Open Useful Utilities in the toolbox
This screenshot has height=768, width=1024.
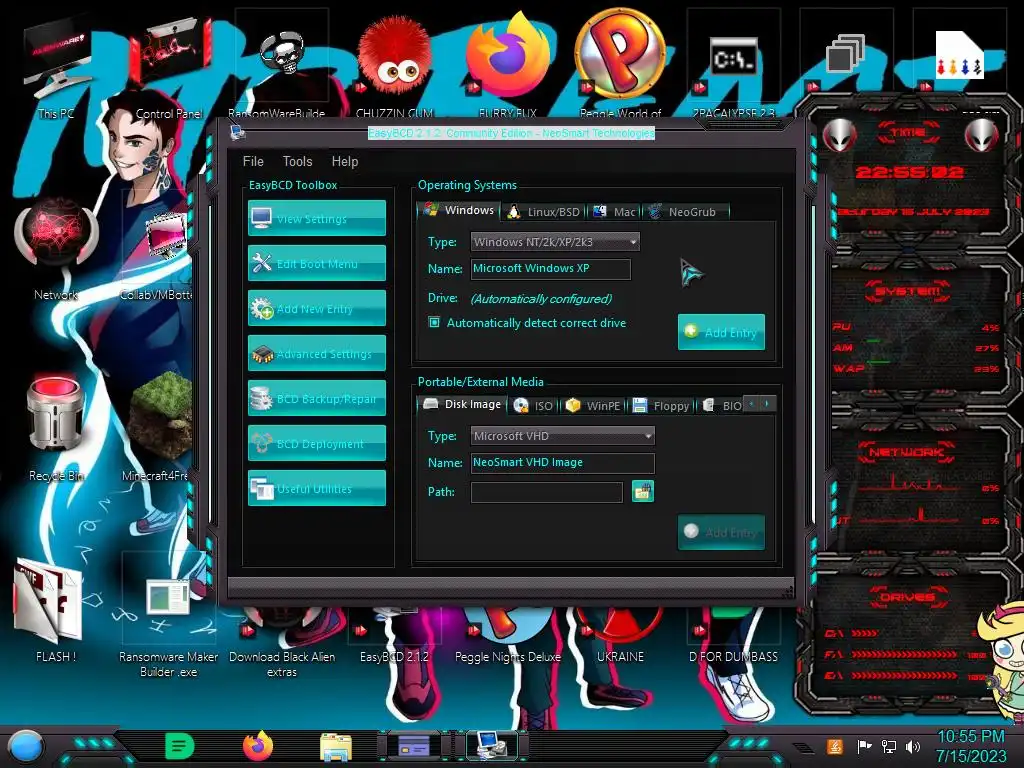point(317,488)
